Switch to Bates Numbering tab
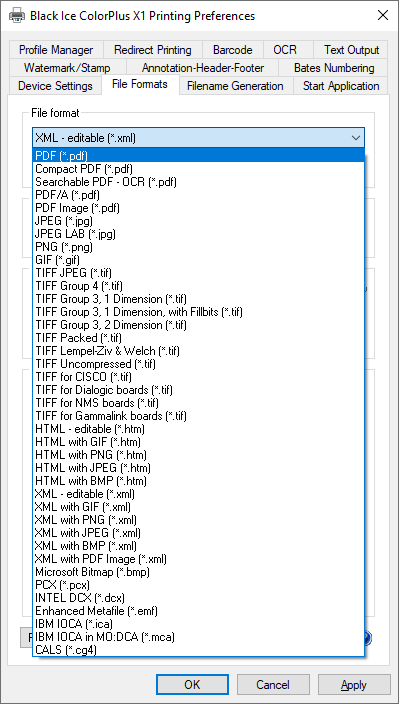Image resolution: width=399 pixels, height=704 pixels. click(334, 68)
